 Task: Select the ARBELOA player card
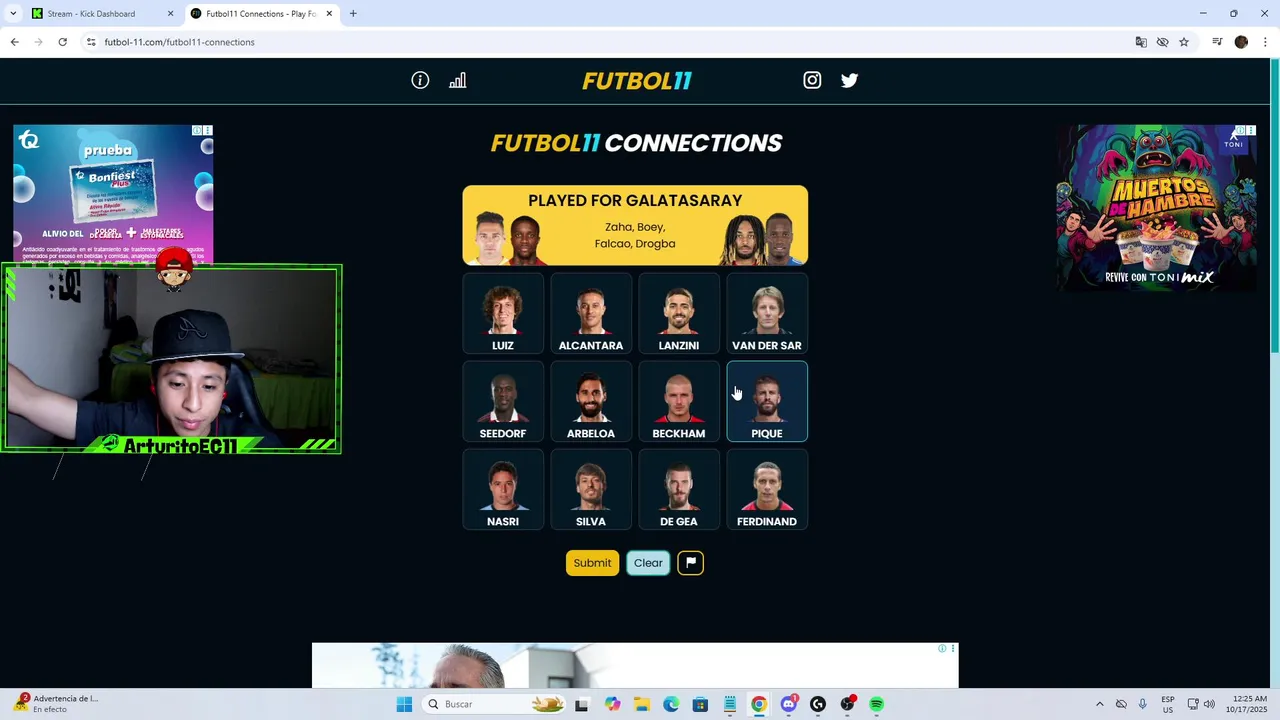pyautogui.click(x=591, y=402)
